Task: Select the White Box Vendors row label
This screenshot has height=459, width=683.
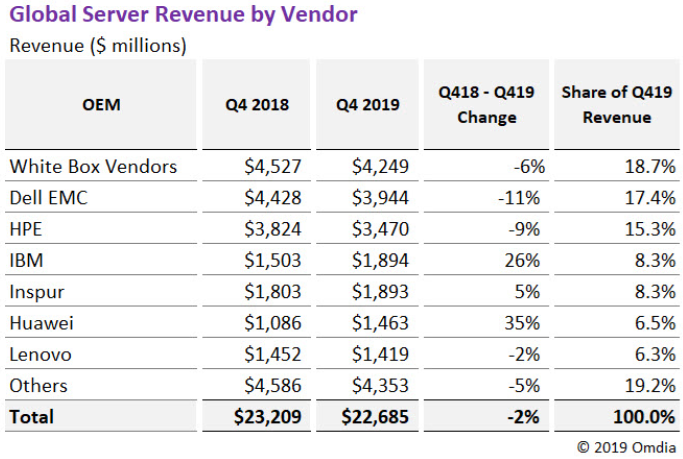Action: tap(93, 167)
